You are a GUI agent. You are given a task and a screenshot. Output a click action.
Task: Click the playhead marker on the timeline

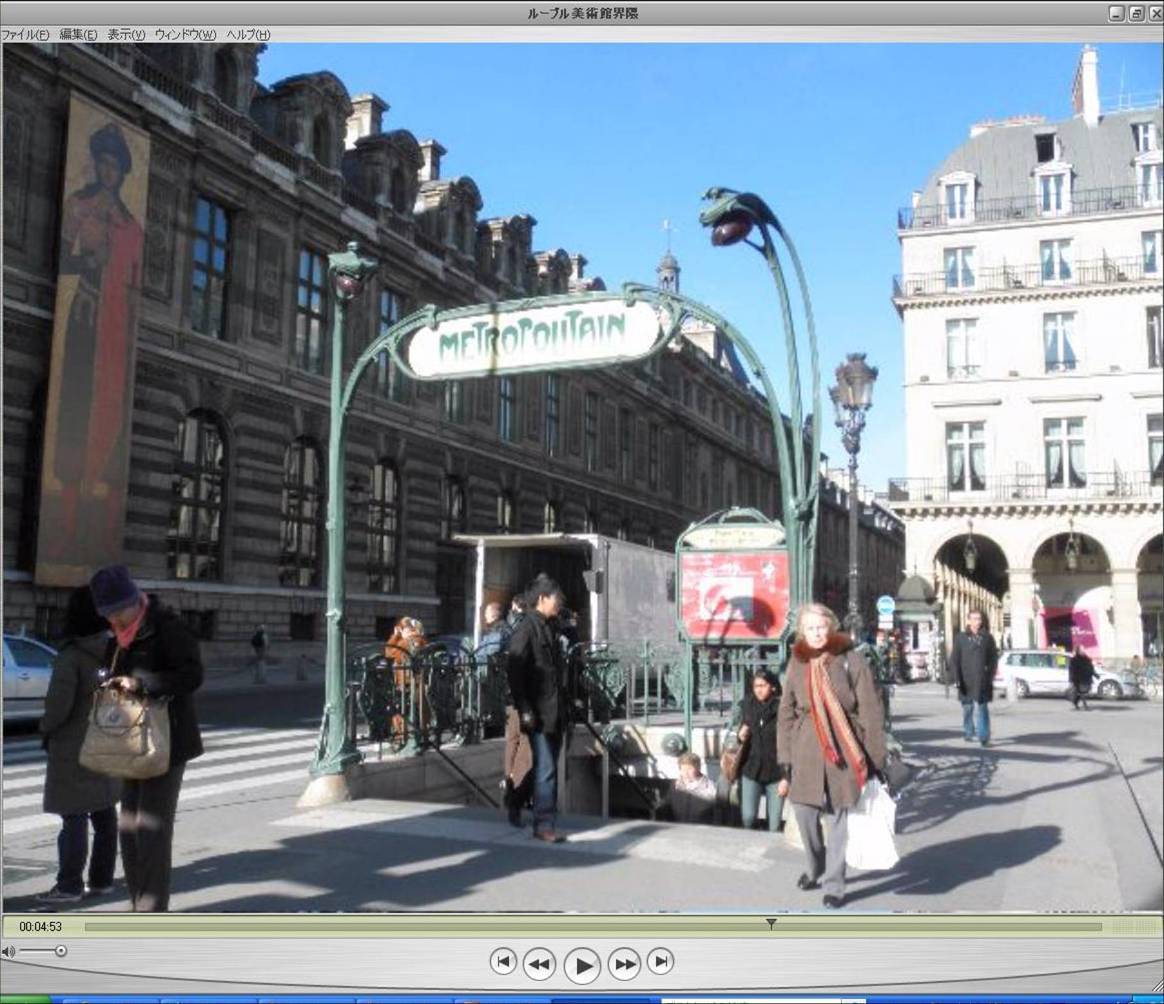point(771,924)
